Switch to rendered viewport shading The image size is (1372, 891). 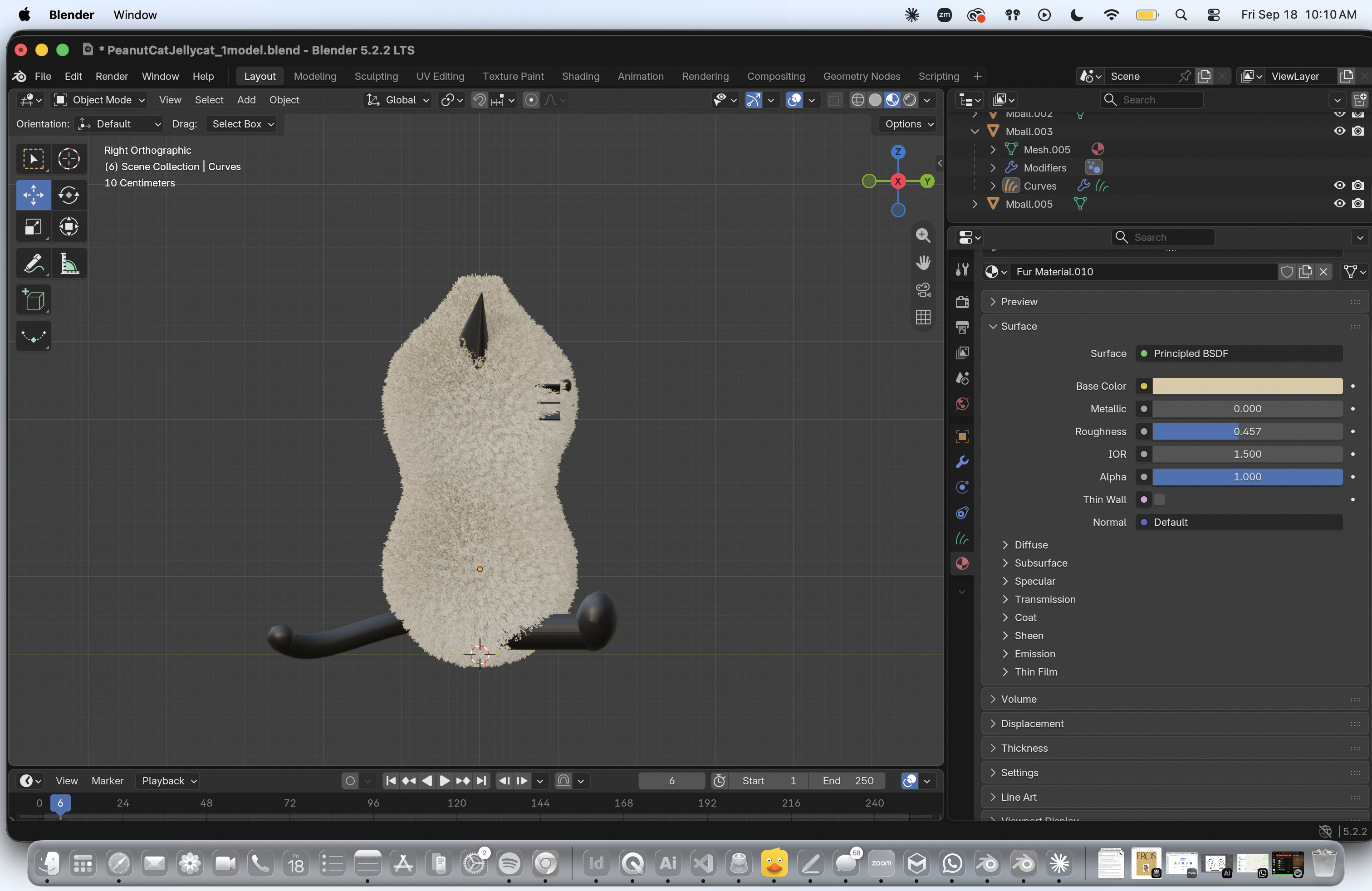pos(910,100)
